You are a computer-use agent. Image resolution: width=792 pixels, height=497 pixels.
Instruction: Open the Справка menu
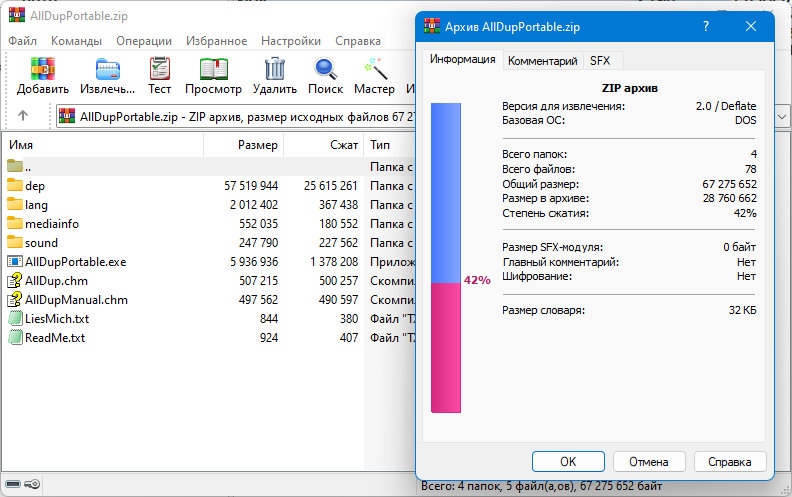[x=358, y=41]
